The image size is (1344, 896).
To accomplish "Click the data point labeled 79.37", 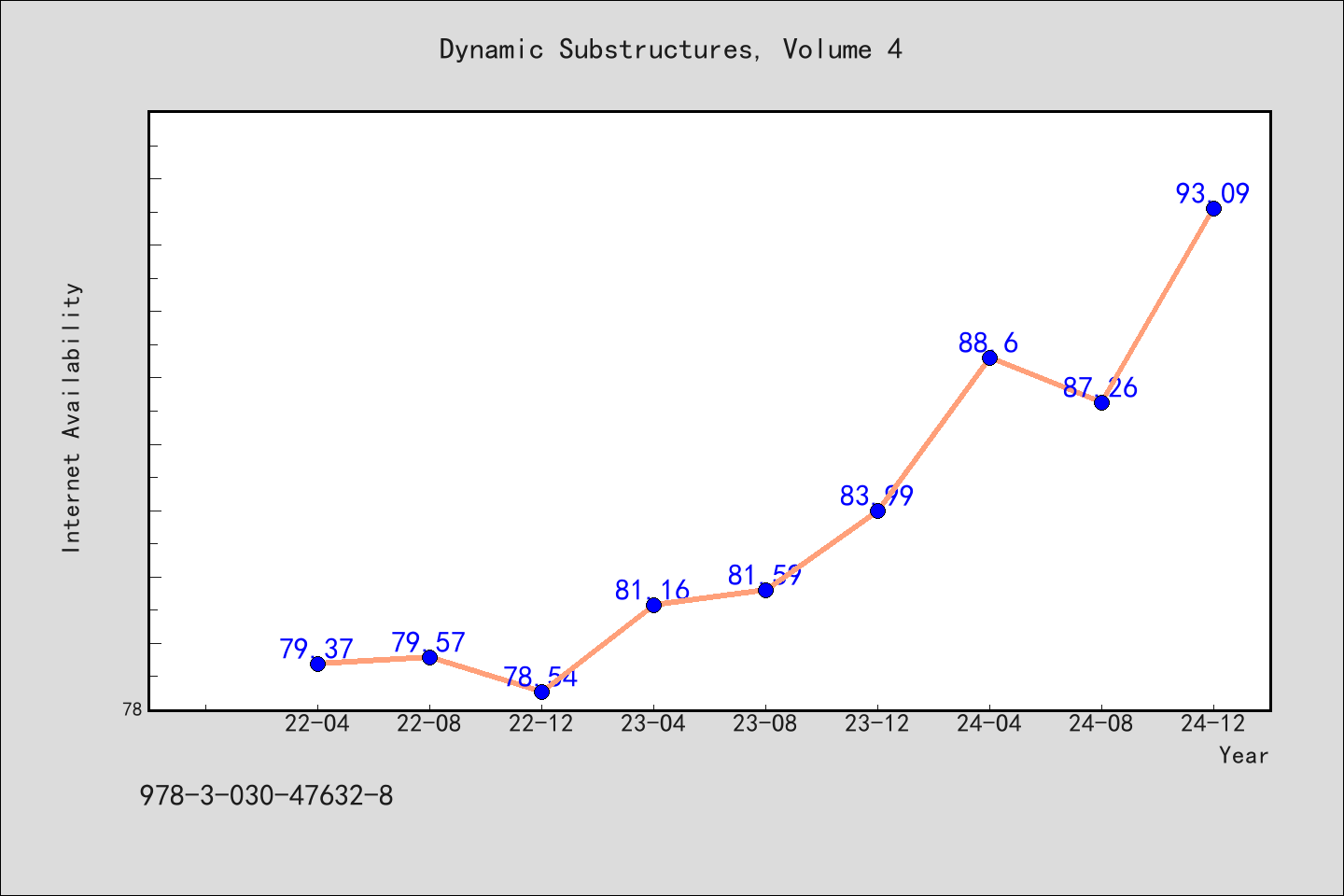I will (x=317, y=664).
